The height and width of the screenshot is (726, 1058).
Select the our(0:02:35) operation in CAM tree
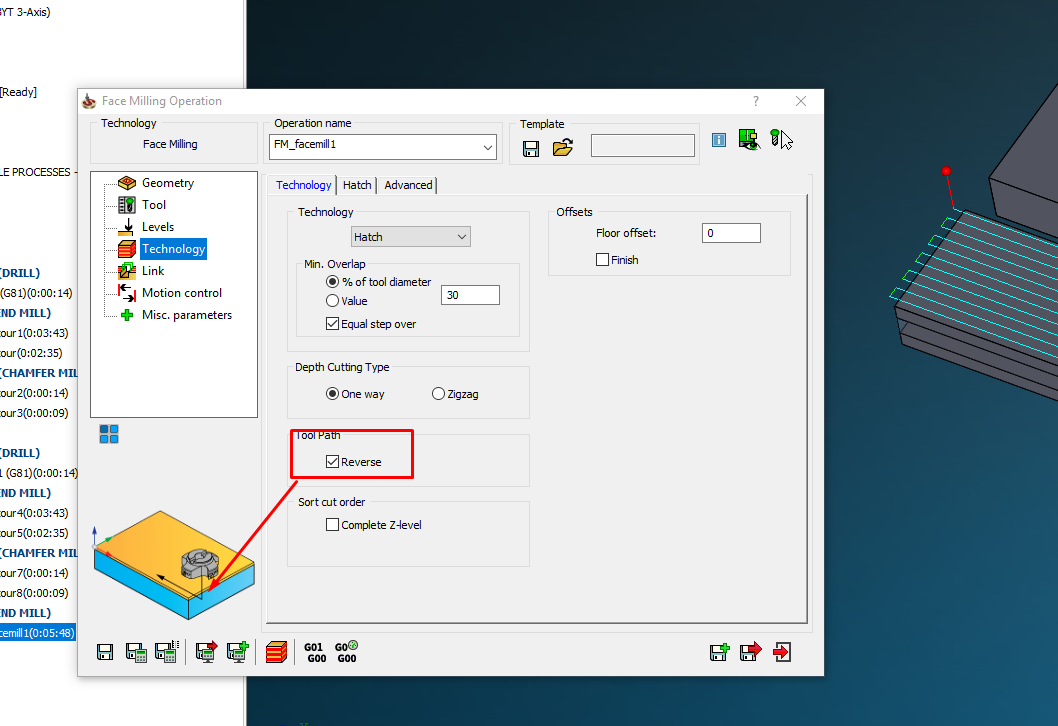(x=31, y=353)
